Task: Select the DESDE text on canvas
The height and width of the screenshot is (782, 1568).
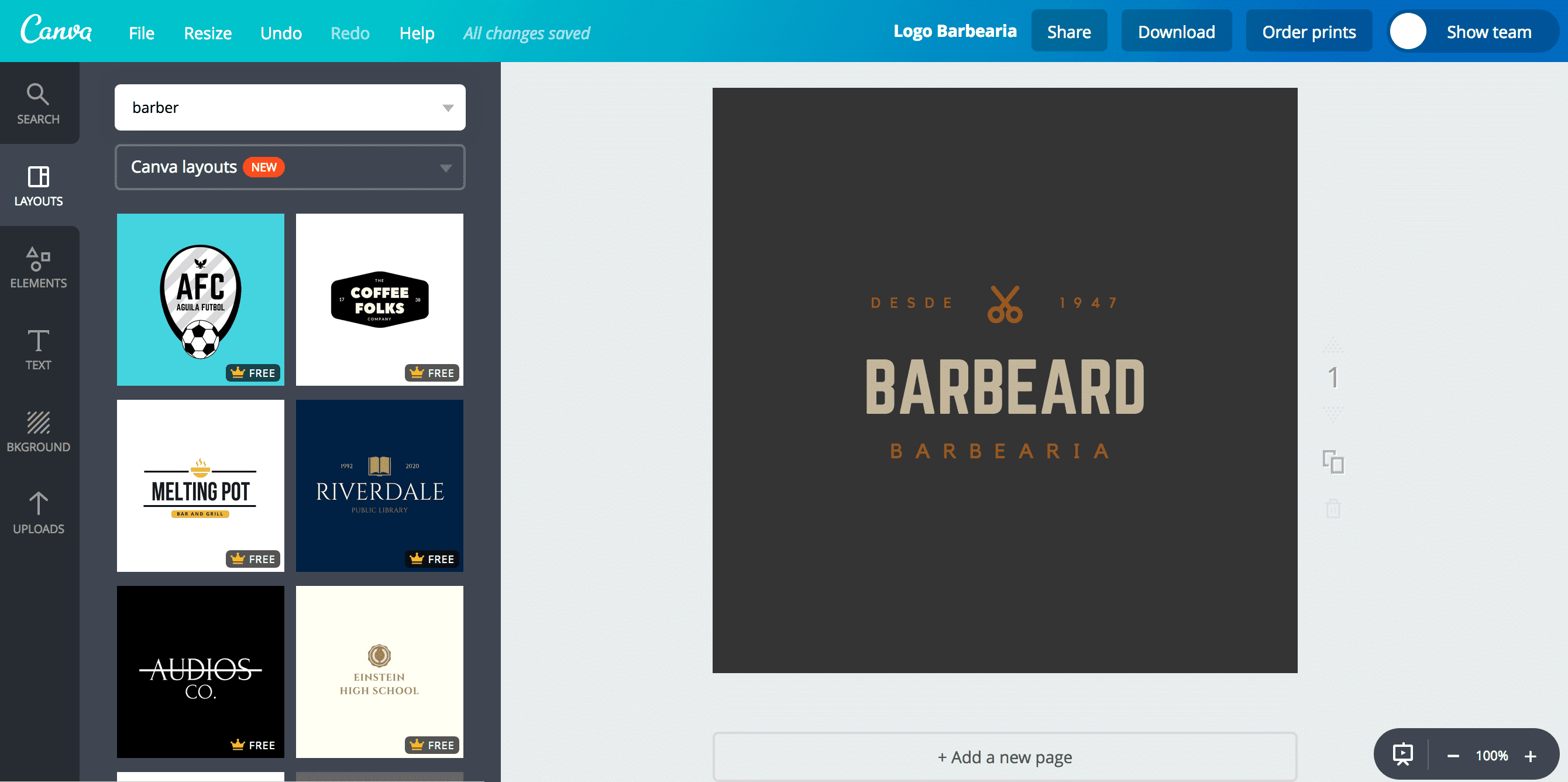Action: (911, 303)
